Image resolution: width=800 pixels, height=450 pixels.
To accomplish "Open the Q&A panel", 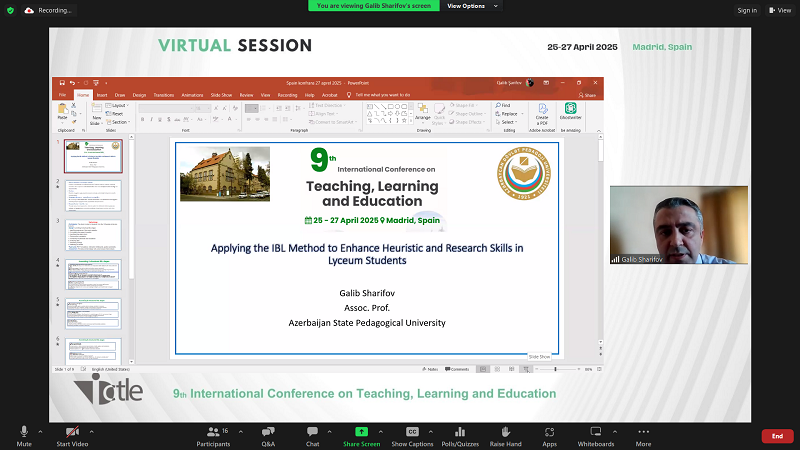I will (268, 434).
